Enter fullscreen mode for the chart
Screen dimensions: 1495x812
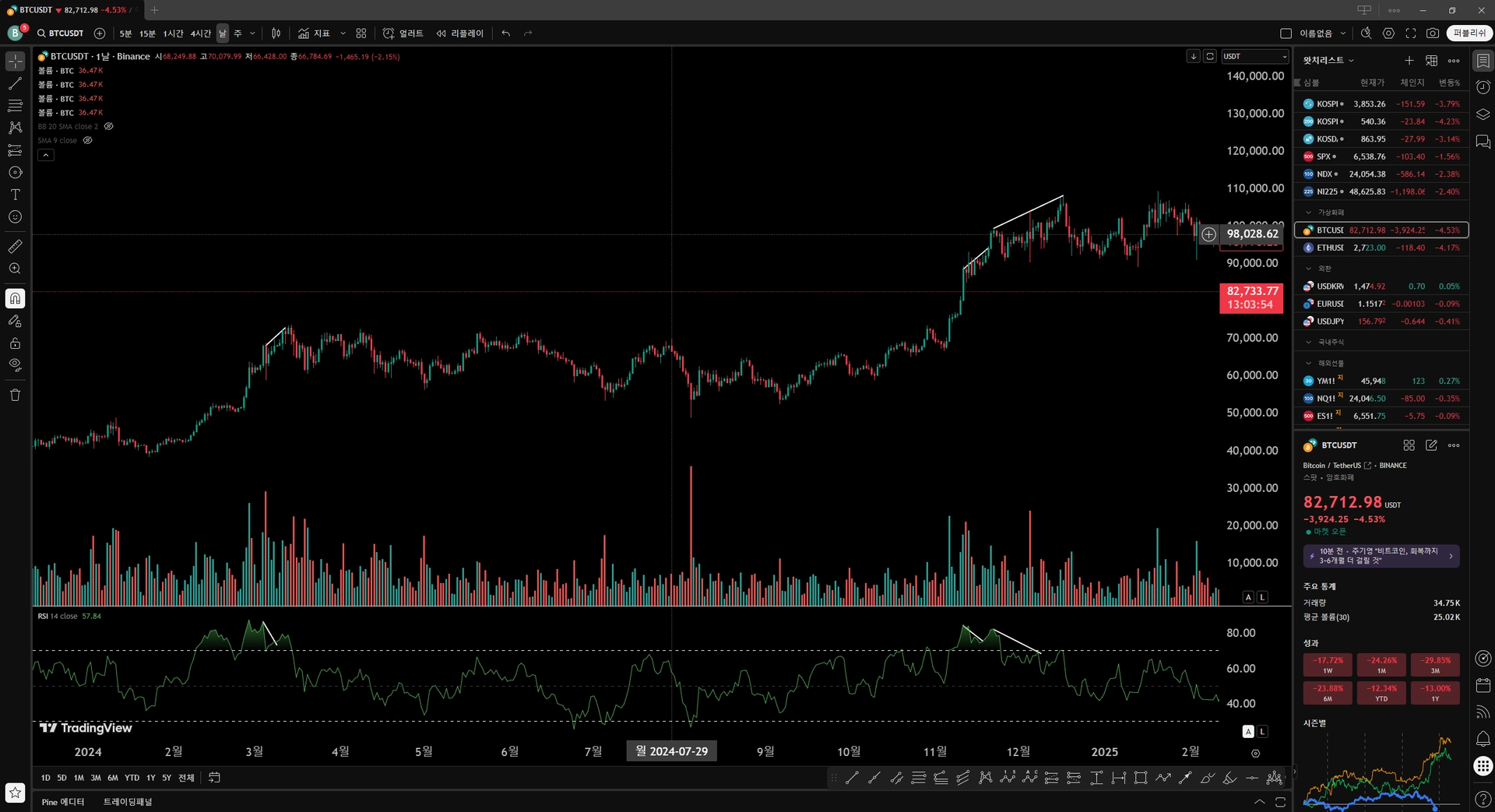pyautogui.click(x=1411, y=33)
